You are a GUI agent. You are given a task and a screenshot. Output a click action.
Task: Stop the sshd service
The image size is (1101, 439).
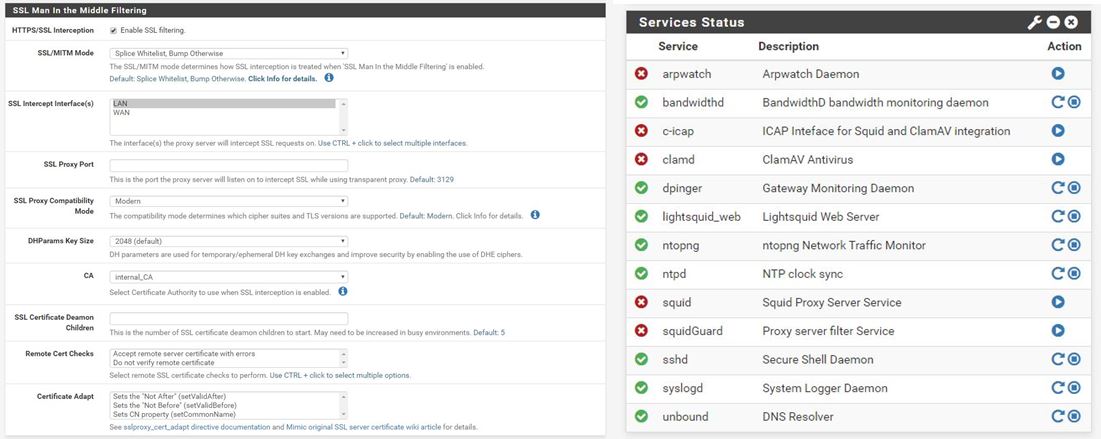pos(1074,359)
